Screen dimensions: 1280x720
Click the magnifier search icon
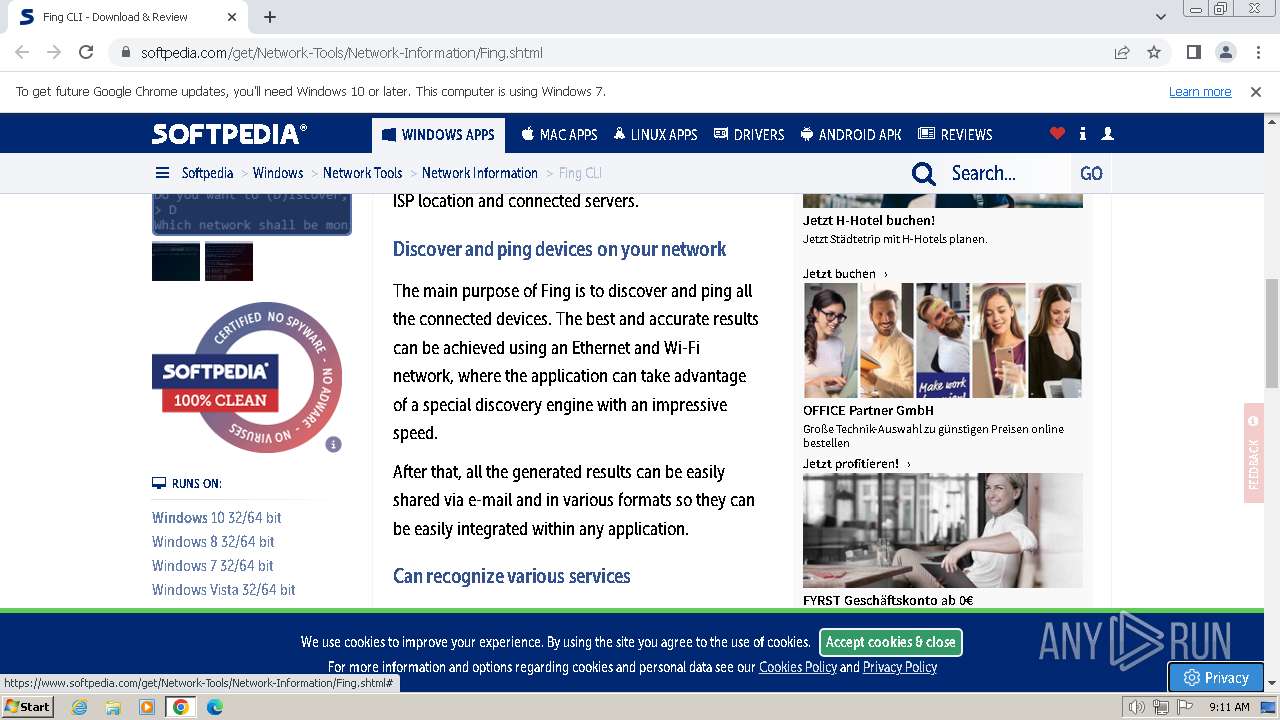924,174
